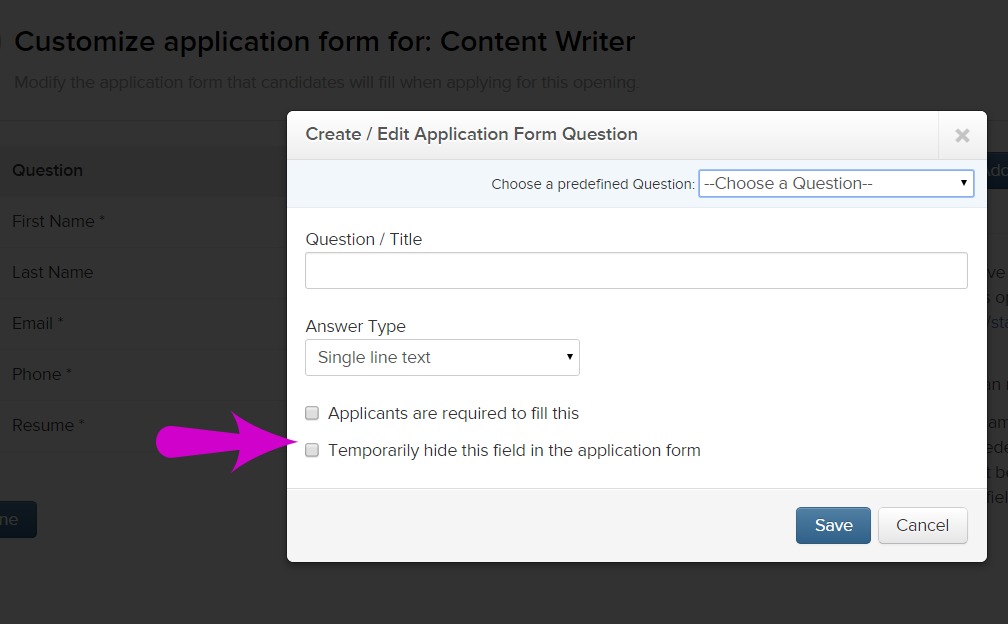The height and width of the screenshot is (624, 1008).
Task: Expand the Answer Type dropdown
Action: (442, 357)
